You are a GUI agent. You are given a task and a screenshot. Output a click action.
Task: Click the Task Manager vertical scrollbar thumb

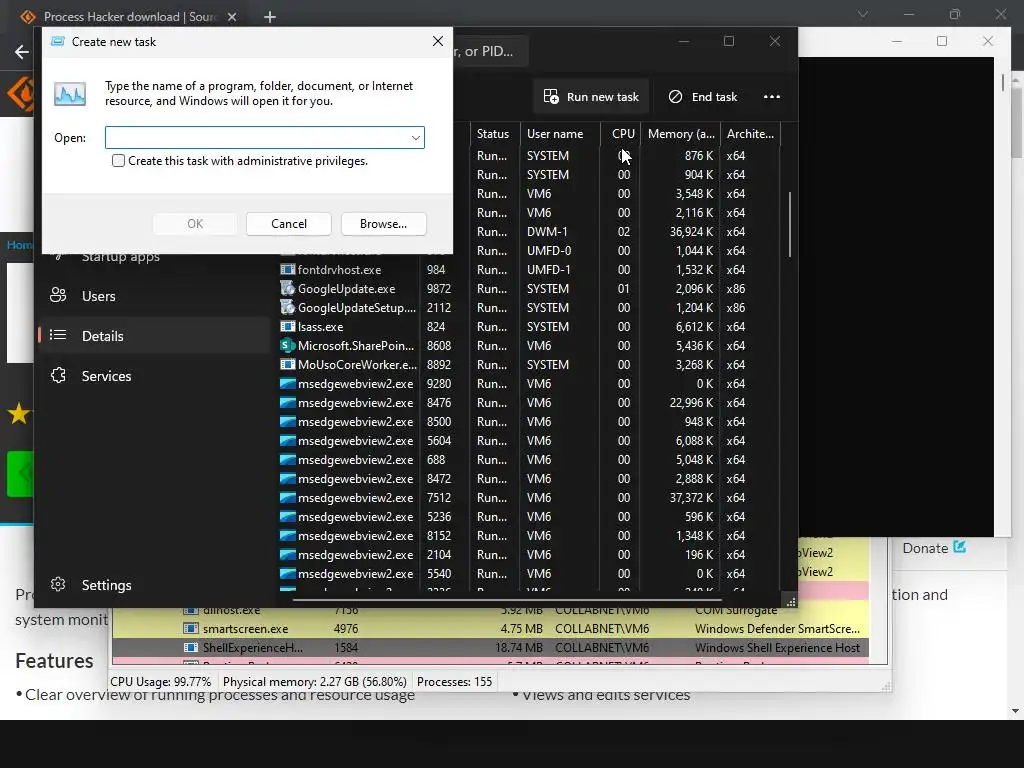tap(790, 224)
